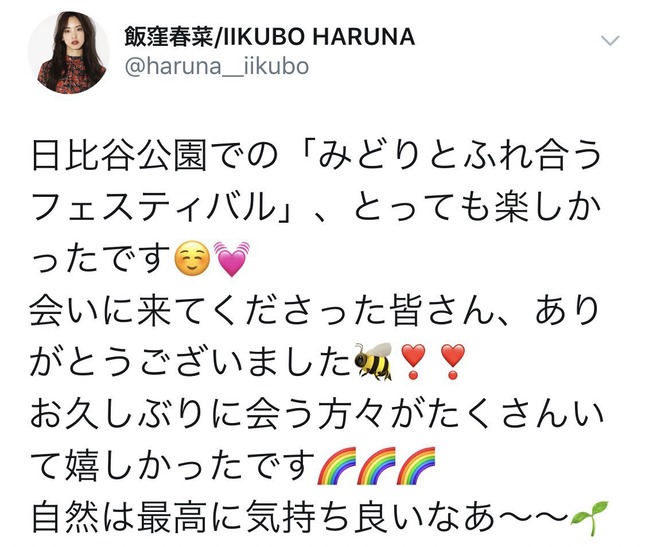Viewport: 645px width, 547px height.
Task: Click the green seedling emoji
Action: click(589, 518)
